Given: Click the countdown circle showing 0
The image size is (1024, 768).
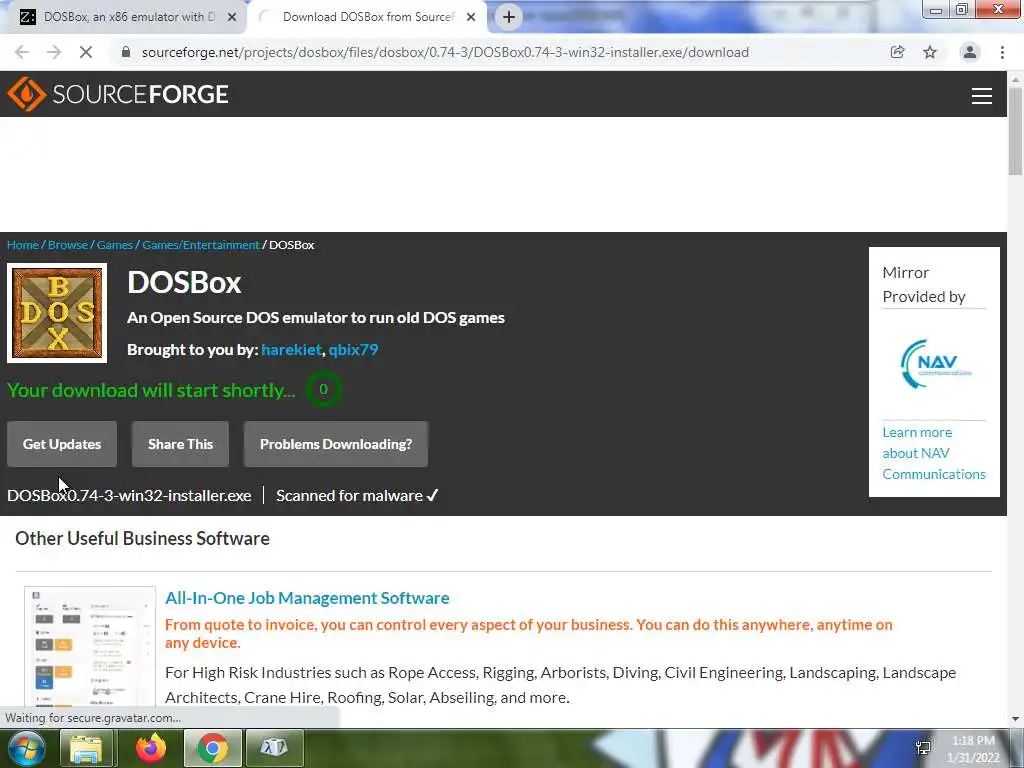Looking at the screenshot, I should point(323,389).
